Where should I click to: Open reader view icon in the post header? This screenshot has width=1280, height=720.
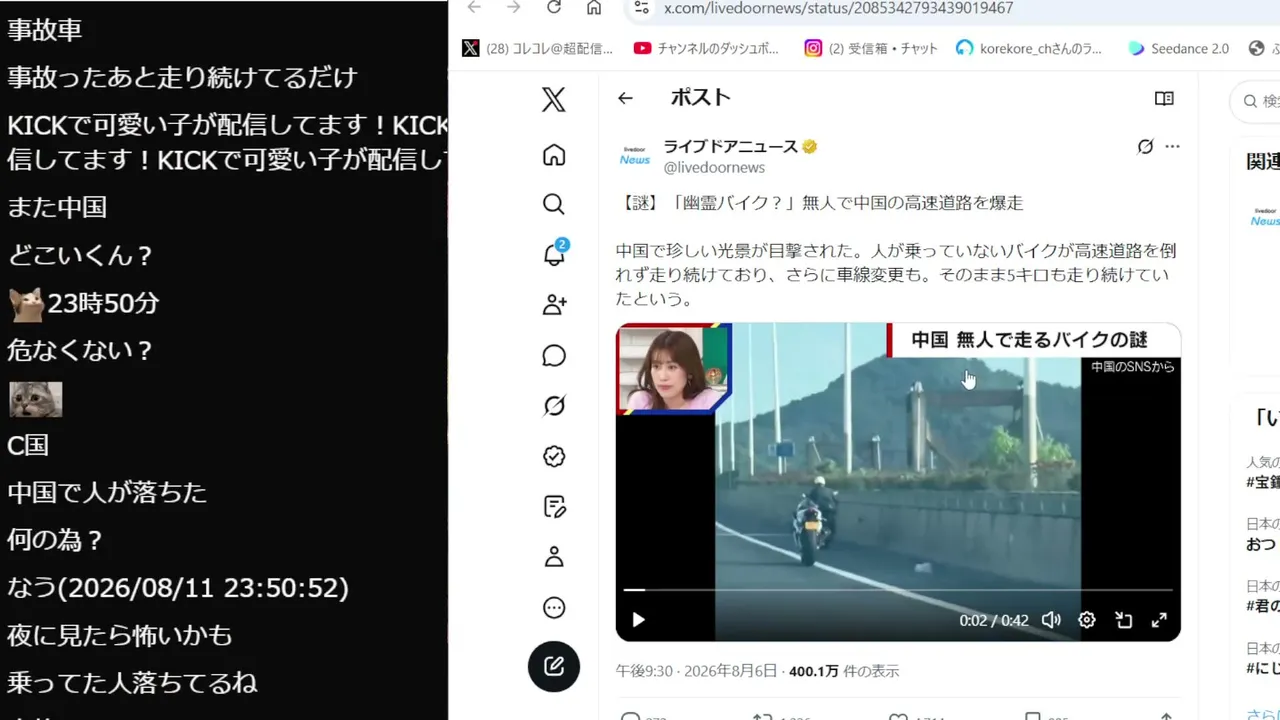click(1164, 98)
